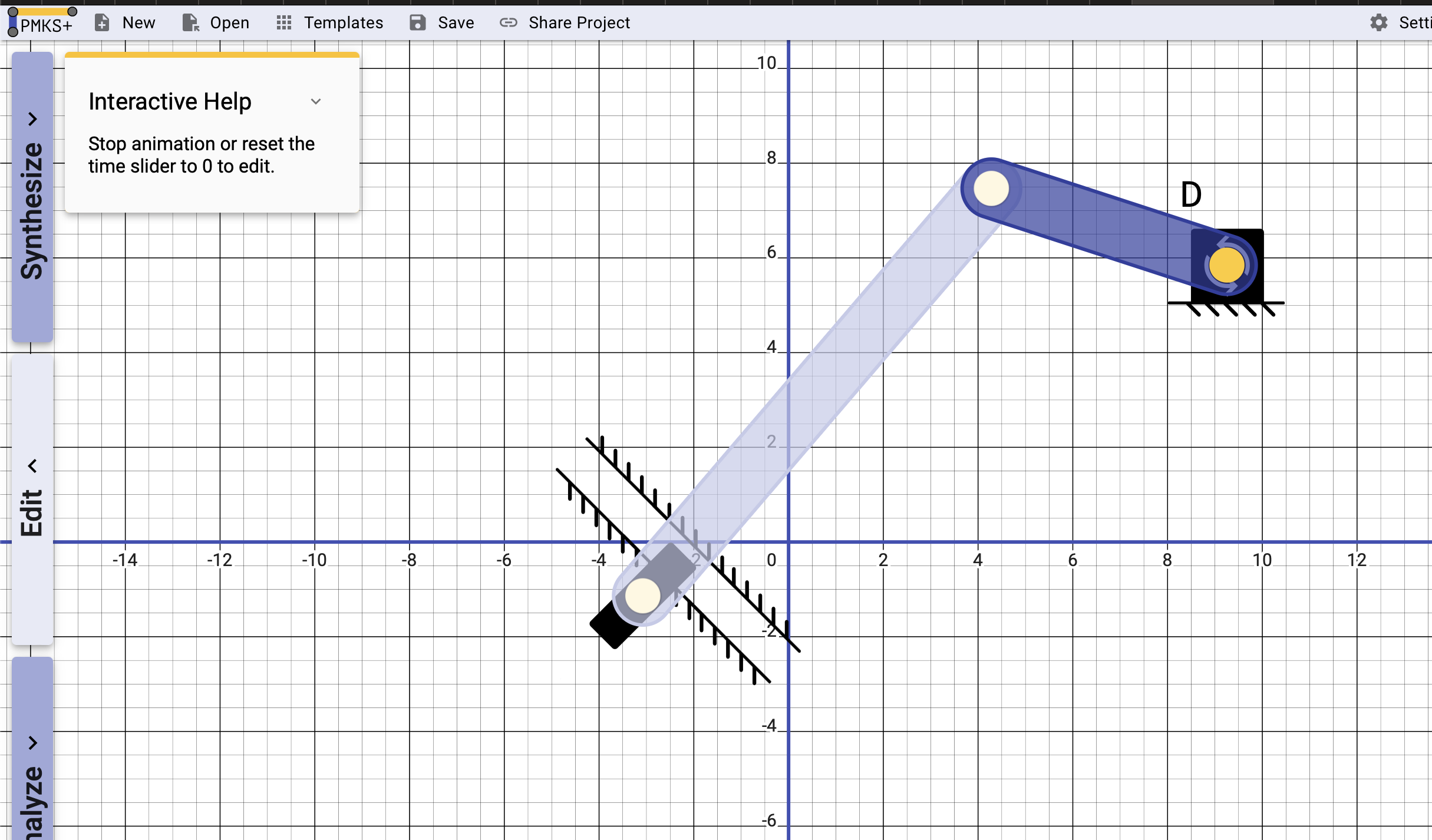Open the New menu item
1432x840 pixels.
(126, 23)
